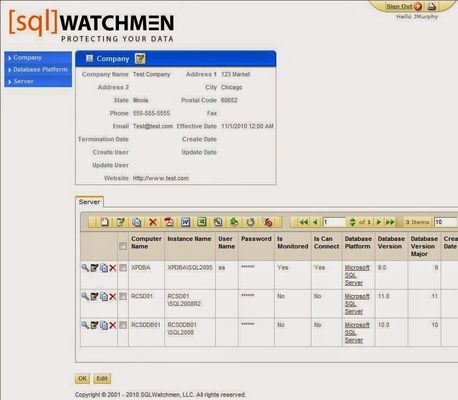Click the red X delete icon in Server toolbar
Image resolution: width=458 pixels, height=400 pixels.
(x=153, y=222)
